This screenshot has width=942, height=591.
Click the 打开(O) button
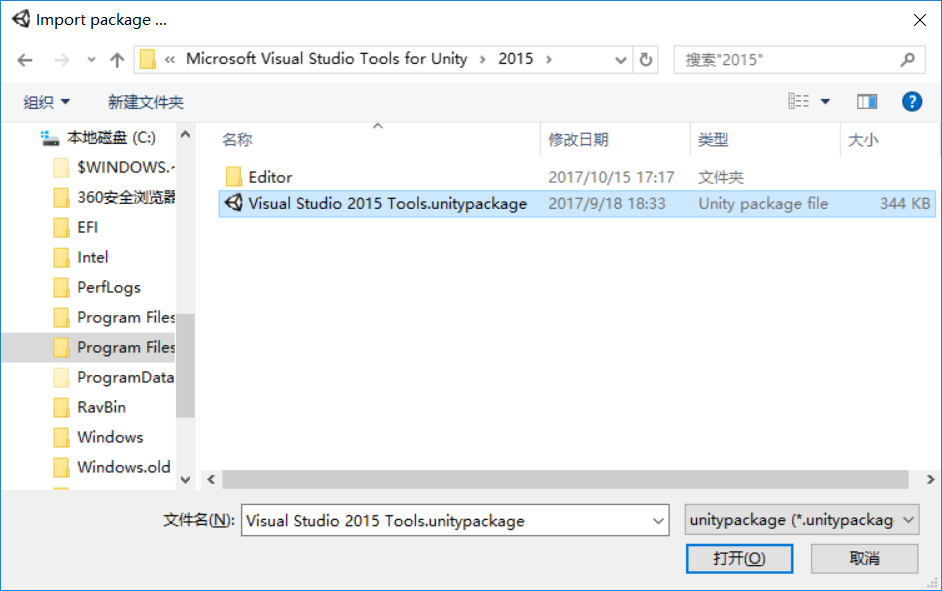[x=739, y=559]
